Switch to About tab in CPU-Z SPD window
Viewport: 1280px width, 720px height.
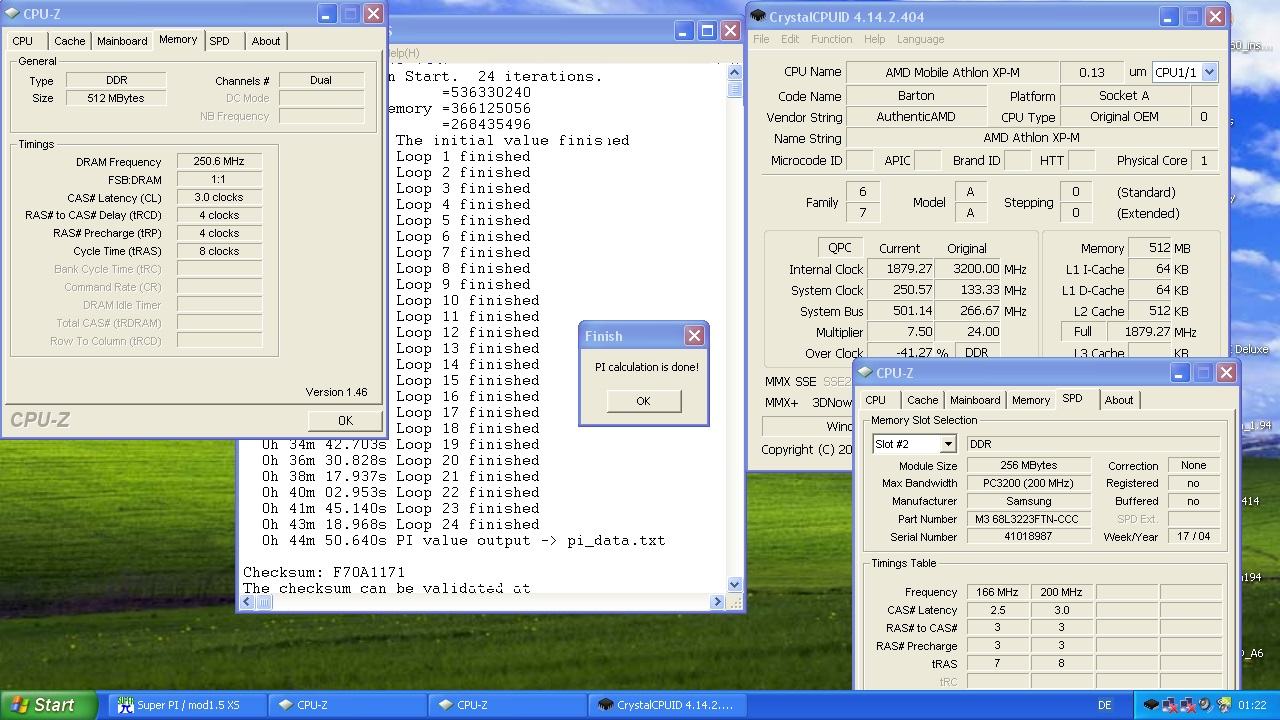coord(1119,400)
